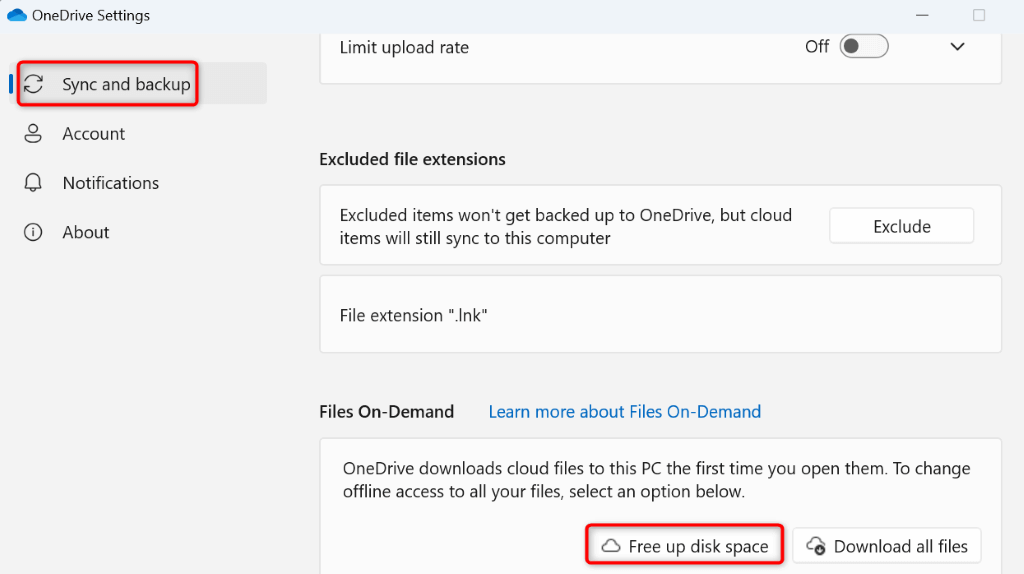1024x574 pixels.
Task: Open the Account settings page
Action: (94, 133)
